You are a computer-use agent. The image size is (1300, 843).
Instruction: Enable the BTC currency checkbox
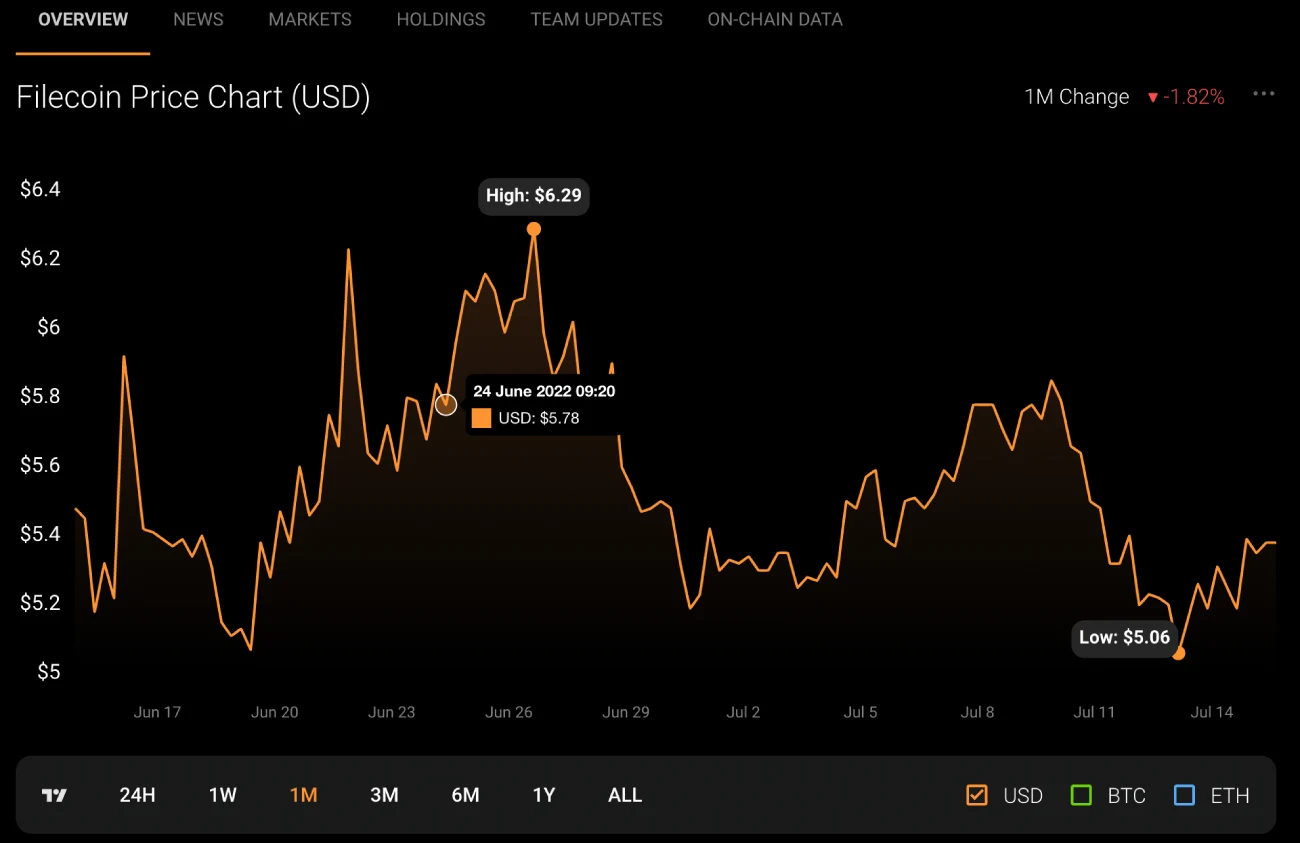(x=1081, y=796)
